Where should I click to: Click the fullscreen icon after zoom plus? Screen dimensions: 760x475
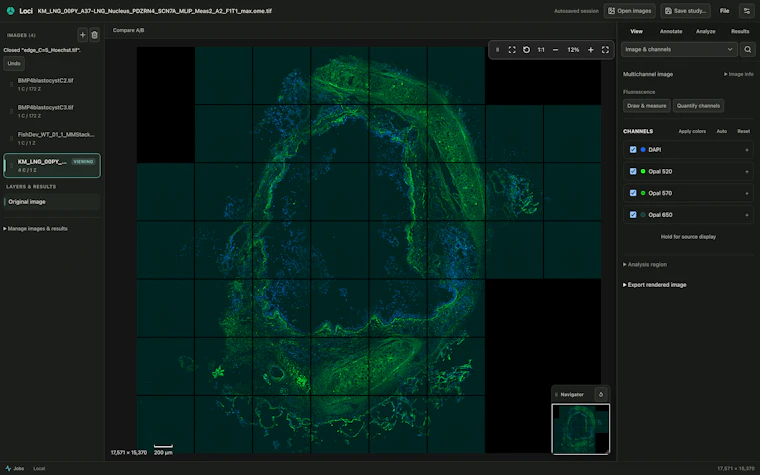point(605,49)
